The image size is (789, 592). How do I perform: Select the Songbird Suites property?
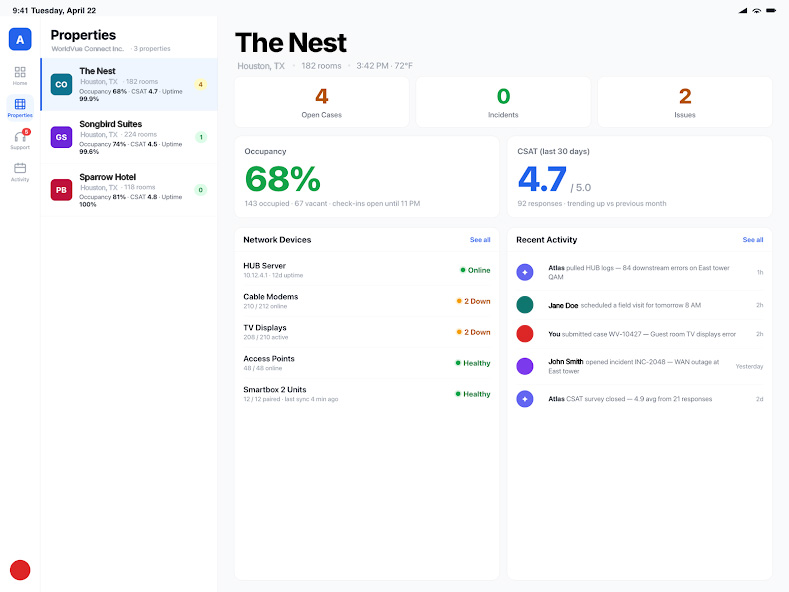tap(129, 137)
